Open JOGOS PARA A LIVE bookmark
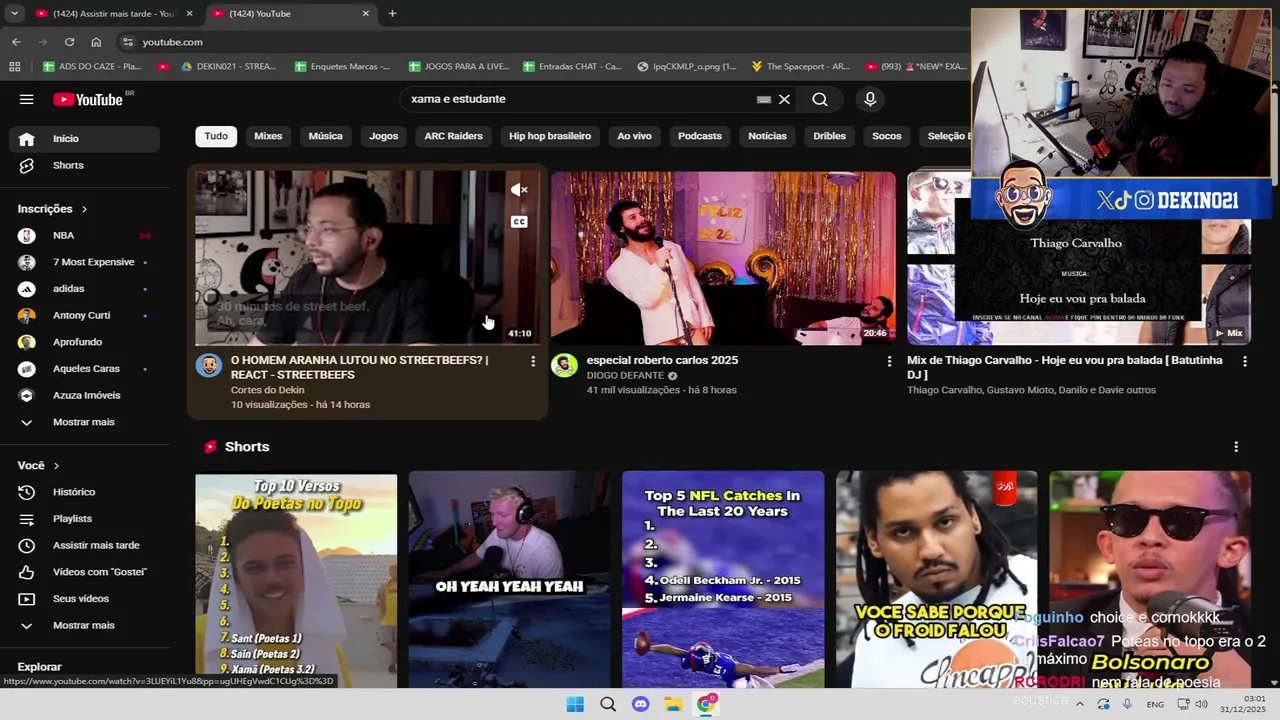The height and width of the screenshot is (720, 1280). click(x=459, y=67)
